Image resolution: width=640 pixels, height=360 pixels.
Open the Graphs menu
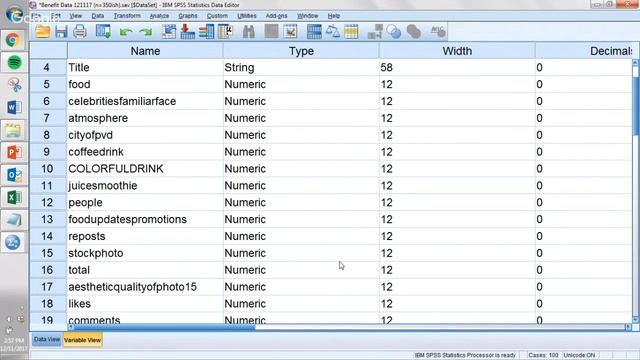(188, 16)
